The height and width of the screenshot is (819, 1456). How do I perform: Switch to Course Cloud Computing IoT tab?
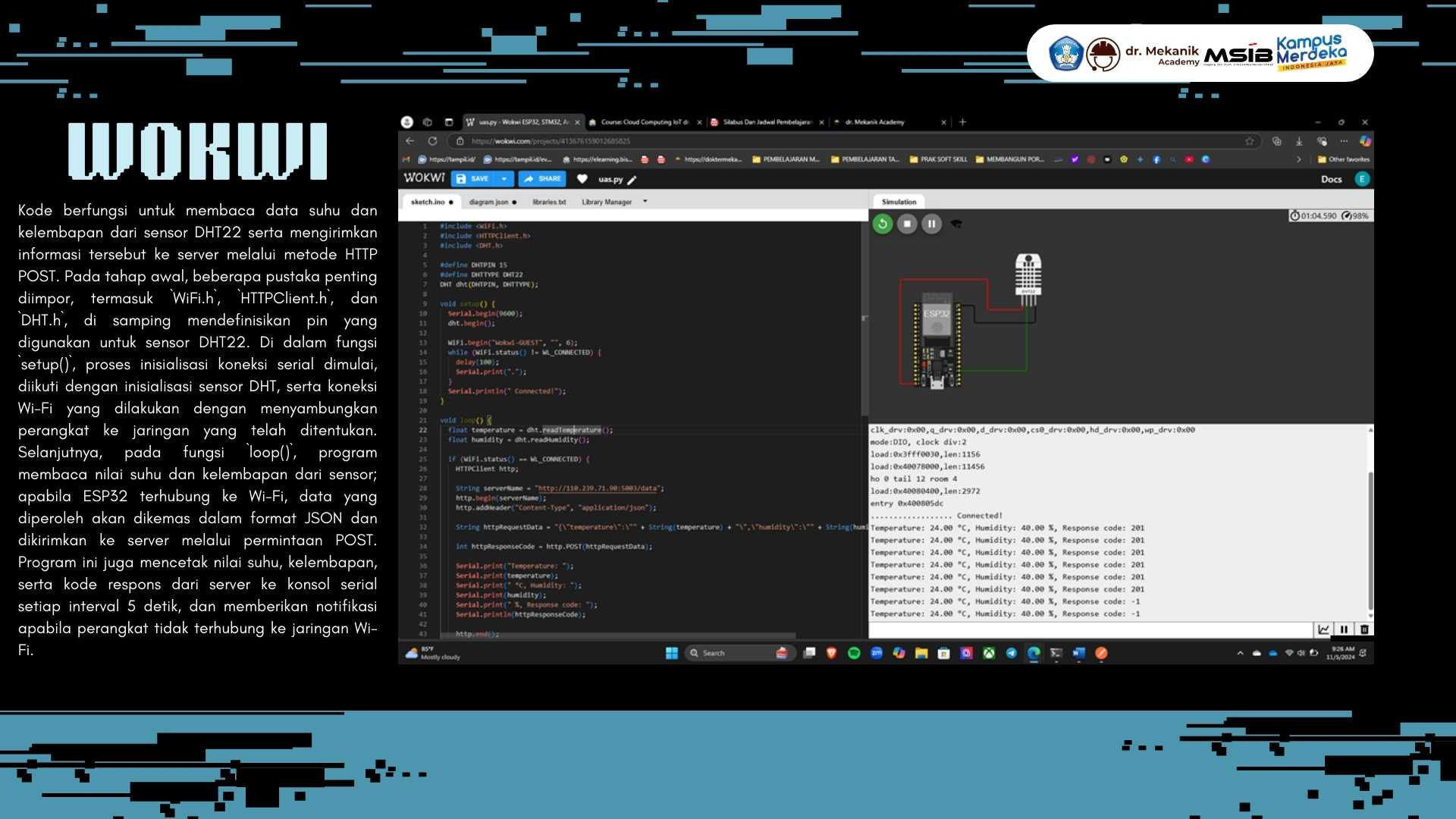point(645,122)
